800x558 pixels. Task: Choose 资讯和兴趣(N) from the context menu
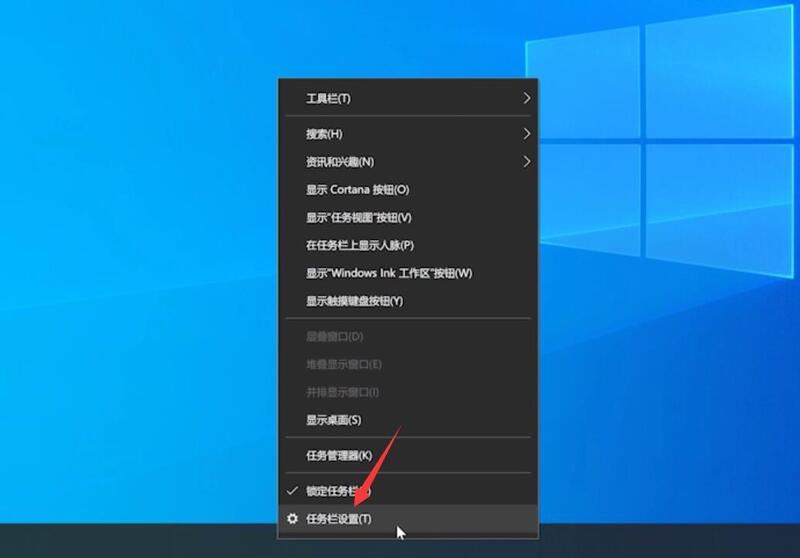[x=340, y=162]
